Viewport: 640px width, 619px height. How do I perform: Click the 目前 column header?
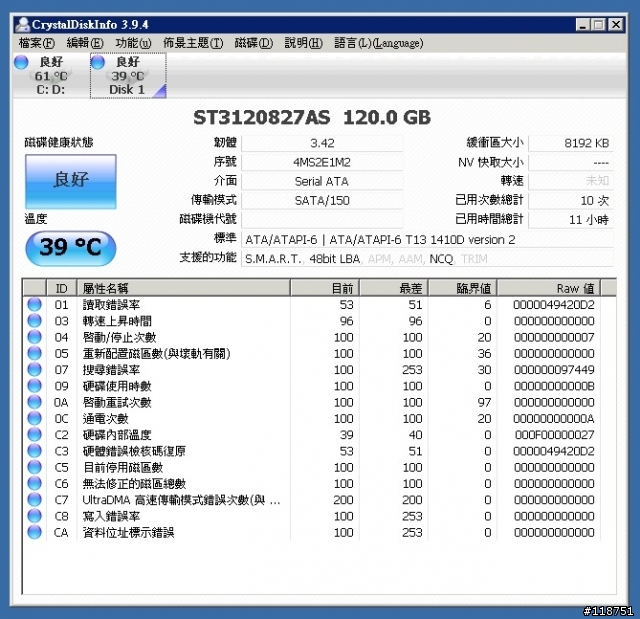(x=325, y=288)
